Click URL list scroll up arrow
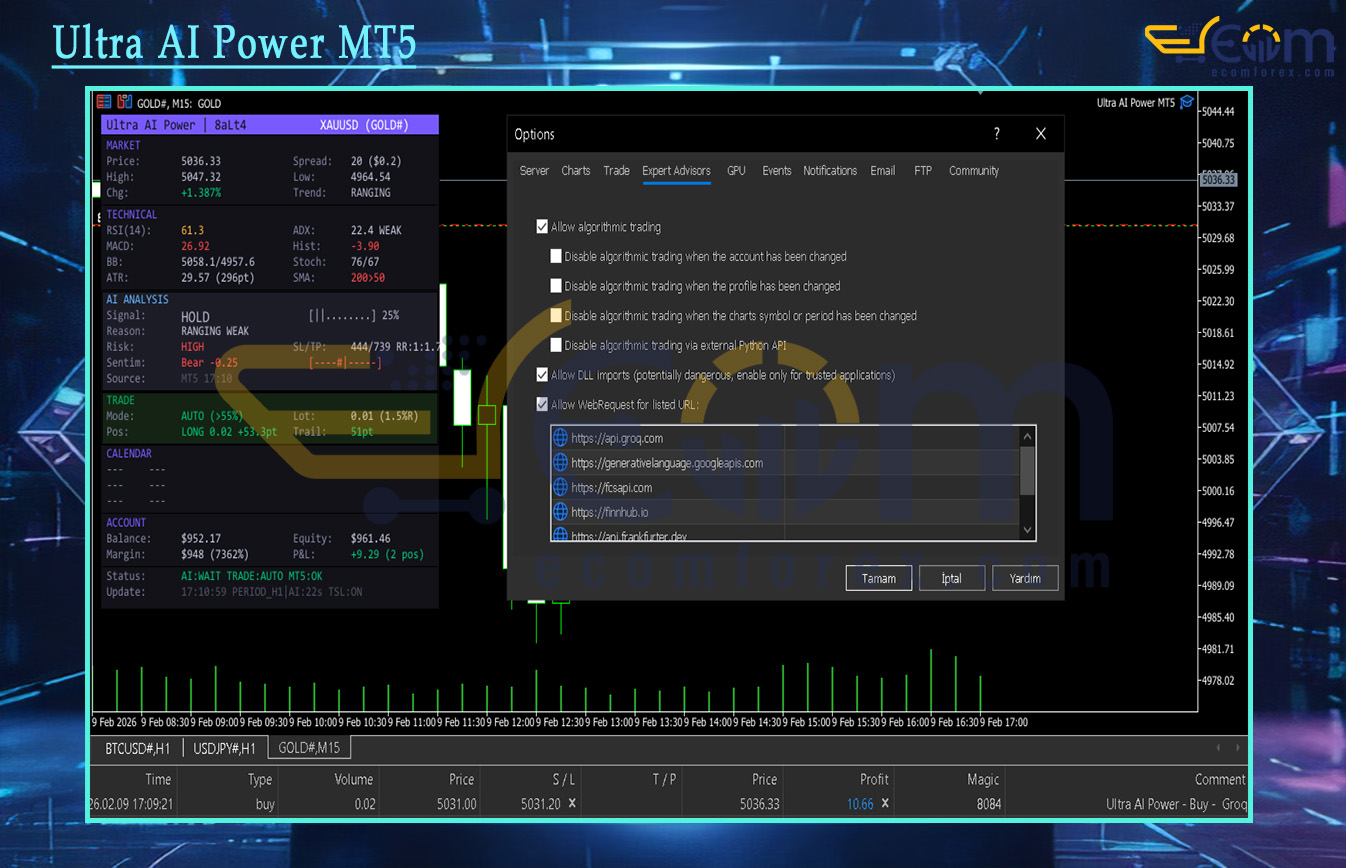 [x=1026, y=437]
